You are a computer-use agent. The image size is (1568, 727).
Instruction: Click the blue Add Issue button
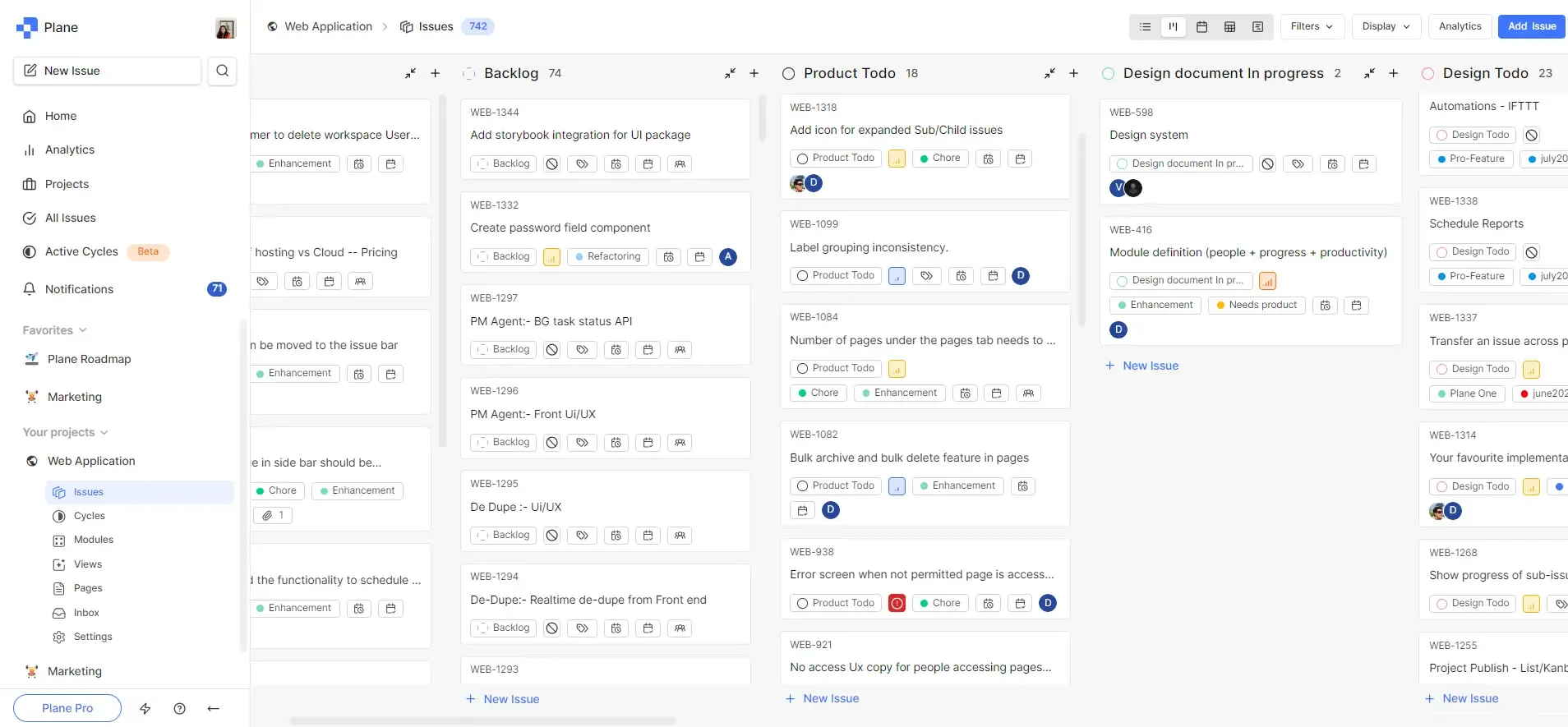pos(1531,26)
